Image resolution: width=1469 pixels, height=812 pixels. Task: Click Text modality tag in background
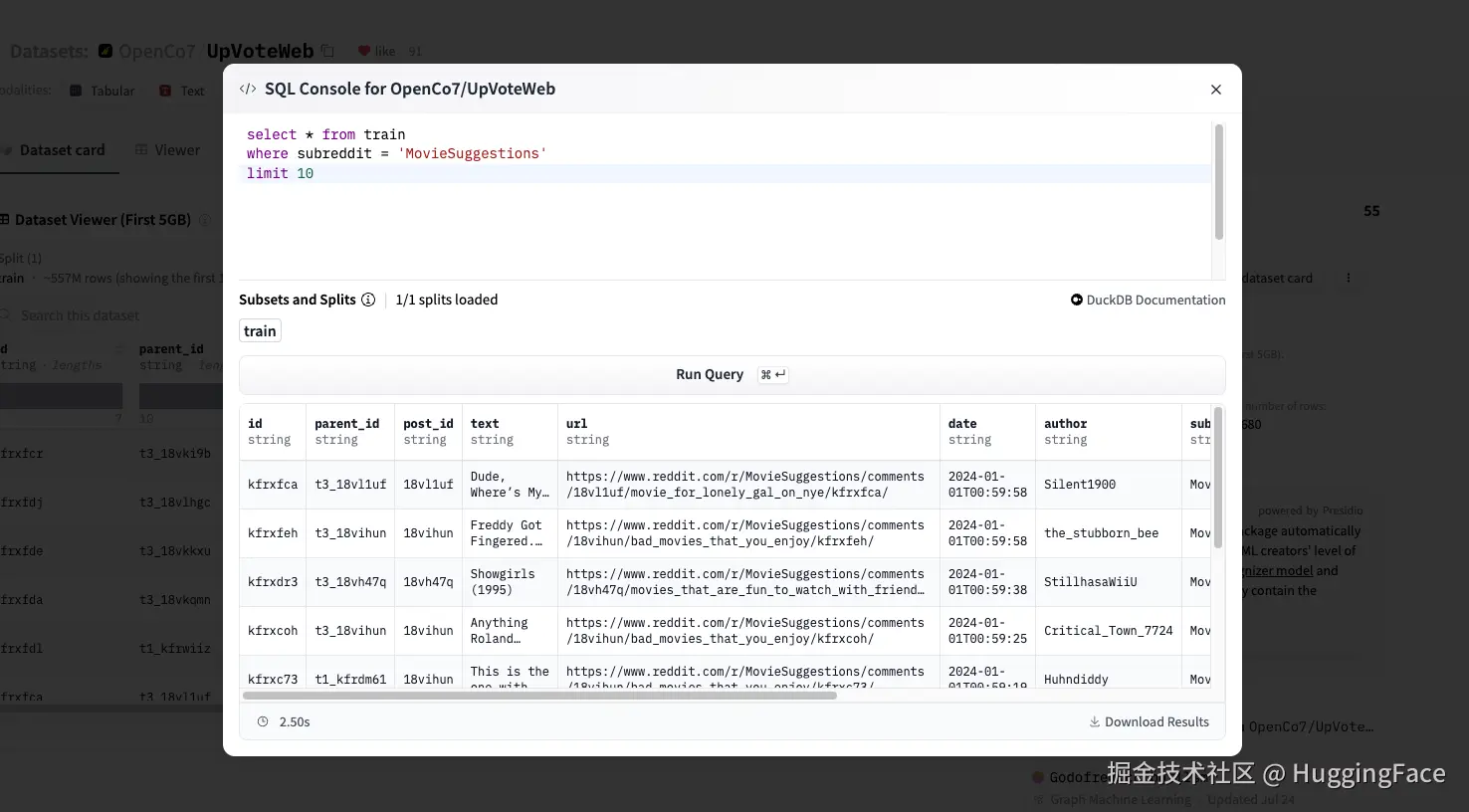point(182,91)
